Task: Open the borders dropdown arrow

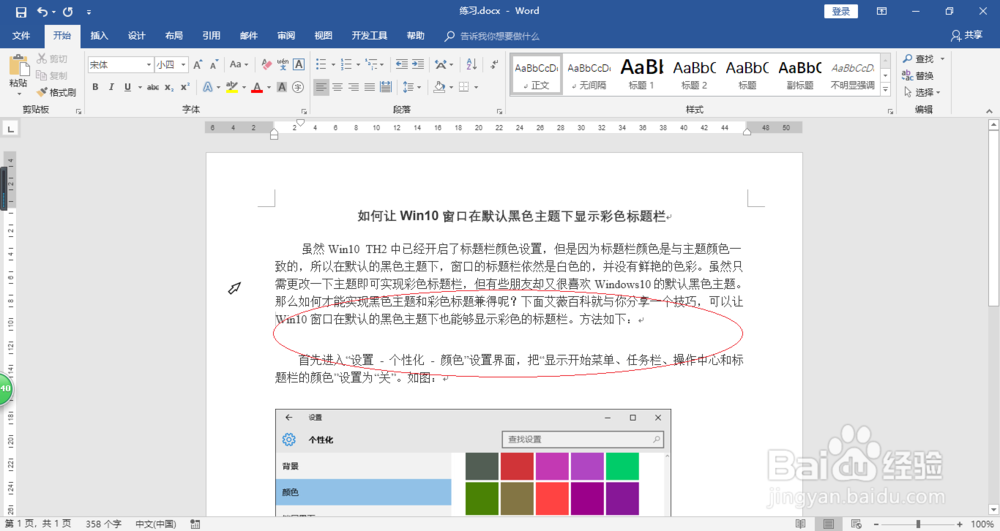Action: tap(476, 87)
